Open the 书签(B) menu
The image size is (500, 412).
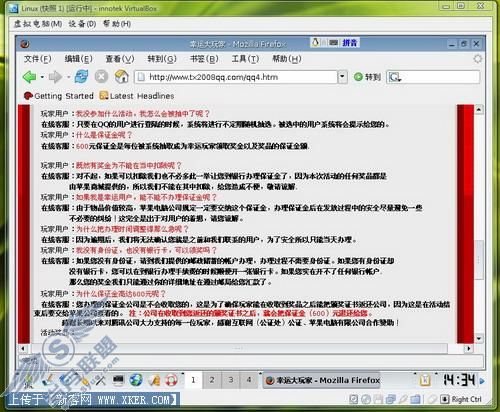click(x=204, y=59)
